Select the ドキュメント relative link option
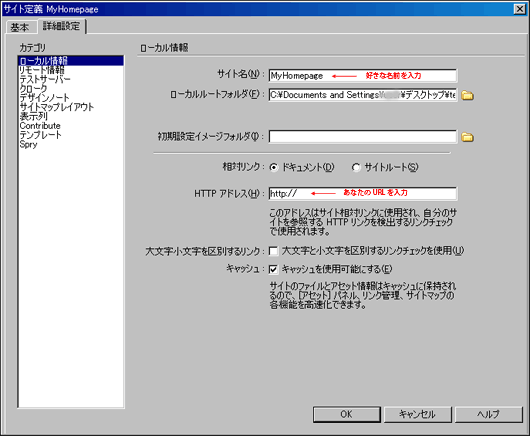Viewport: 530px width, 436px height. coord(273,167)
